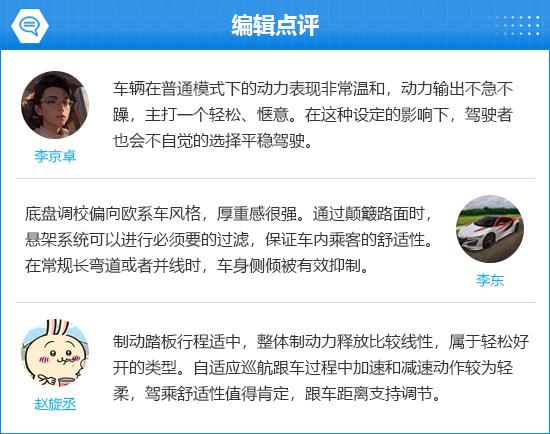Open 李京卓's avatar photo
The height and width of the screenshot is (434, 550).
55,105
